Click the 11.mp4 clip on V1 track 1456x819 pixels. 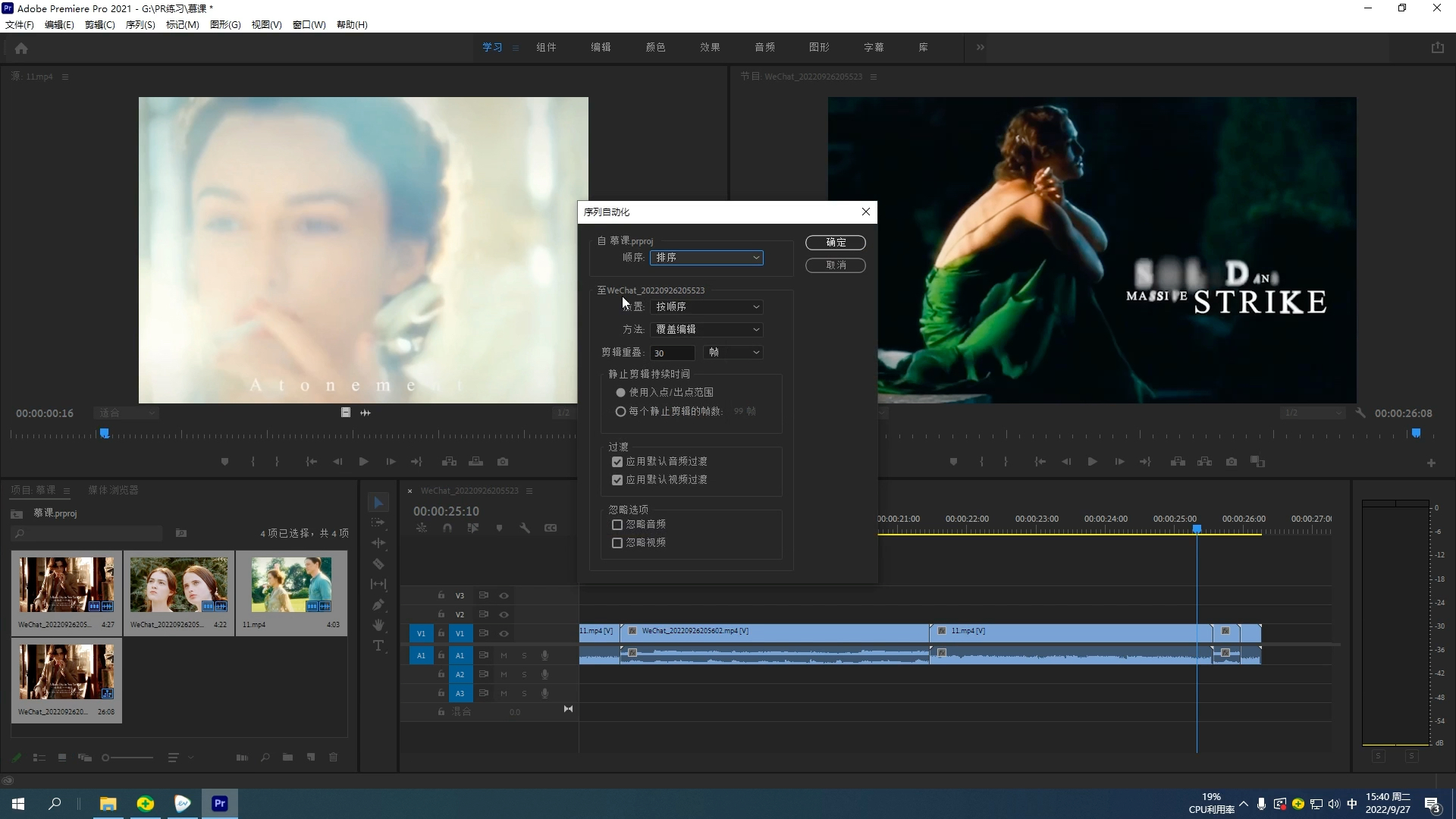pyautogui.click(x=1069, y=632)
